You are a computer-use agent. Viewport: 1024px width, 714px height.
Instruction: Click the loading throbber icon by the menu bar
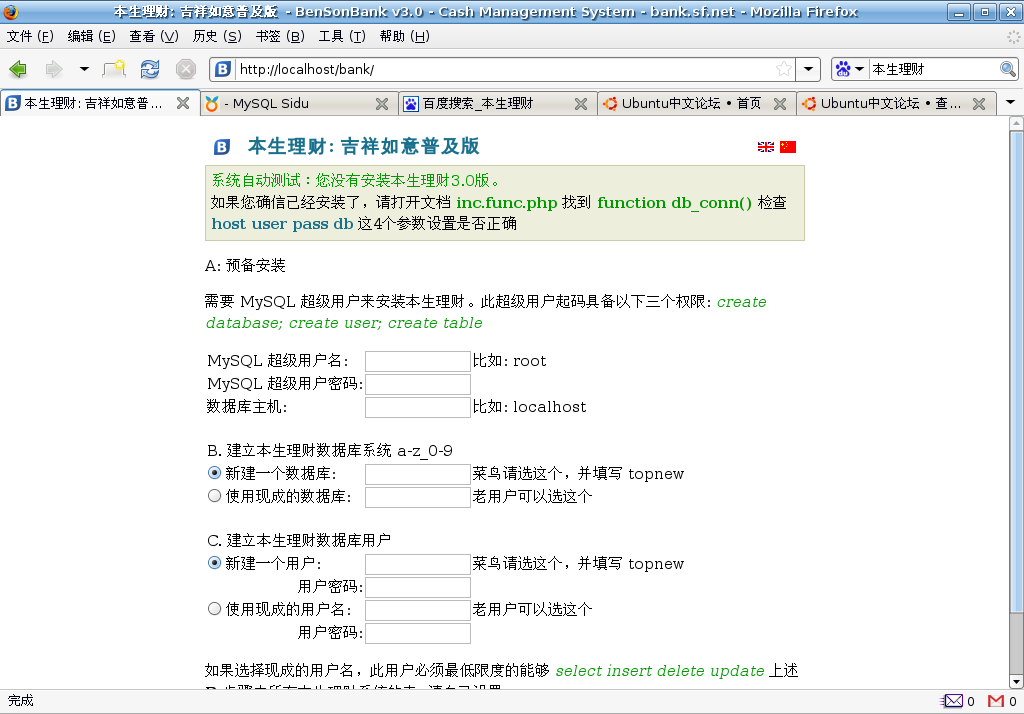coord(1013,37)
